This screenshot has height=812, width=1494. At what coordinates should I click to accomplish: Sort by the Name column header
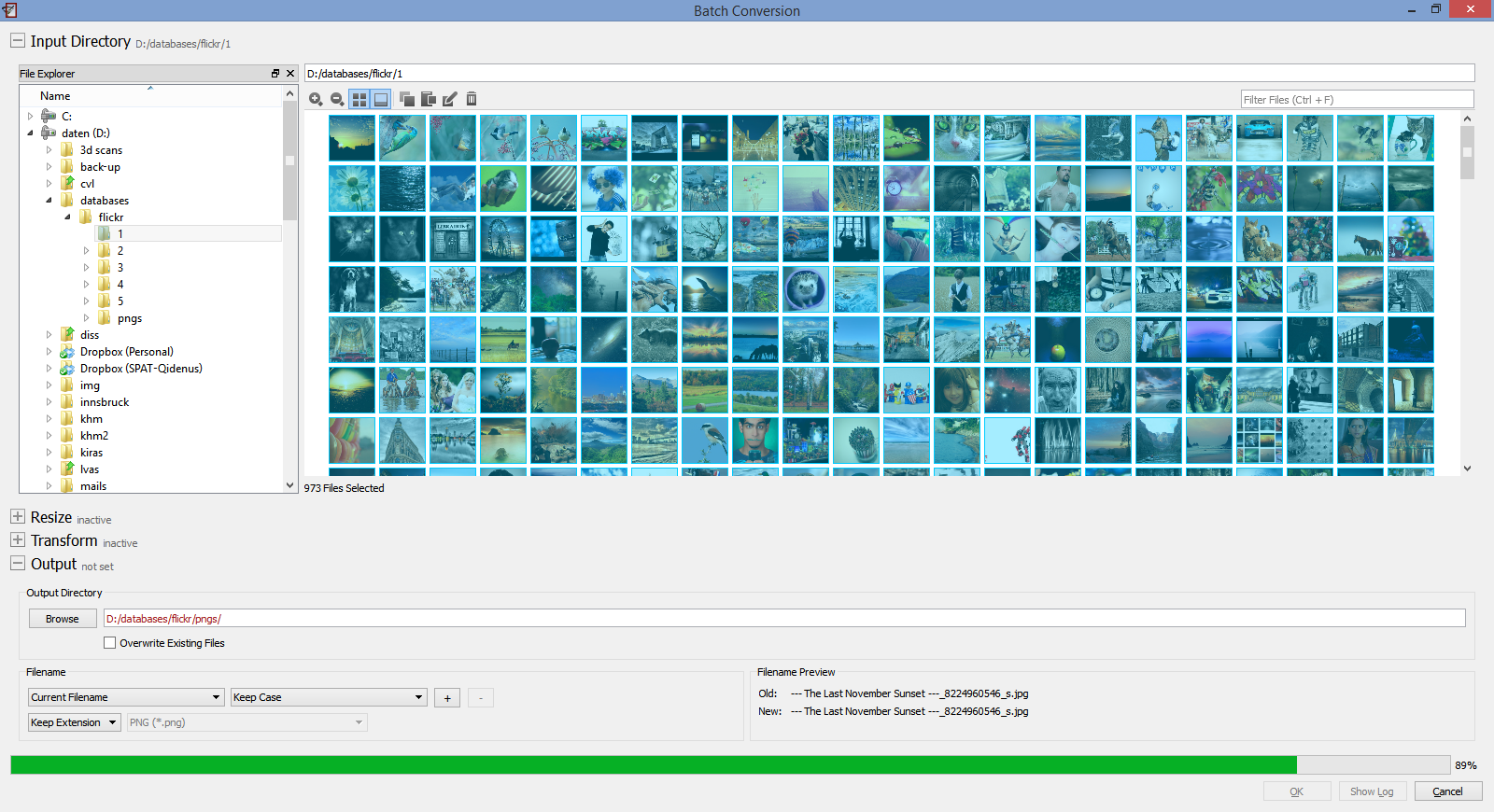click(55, 96)
